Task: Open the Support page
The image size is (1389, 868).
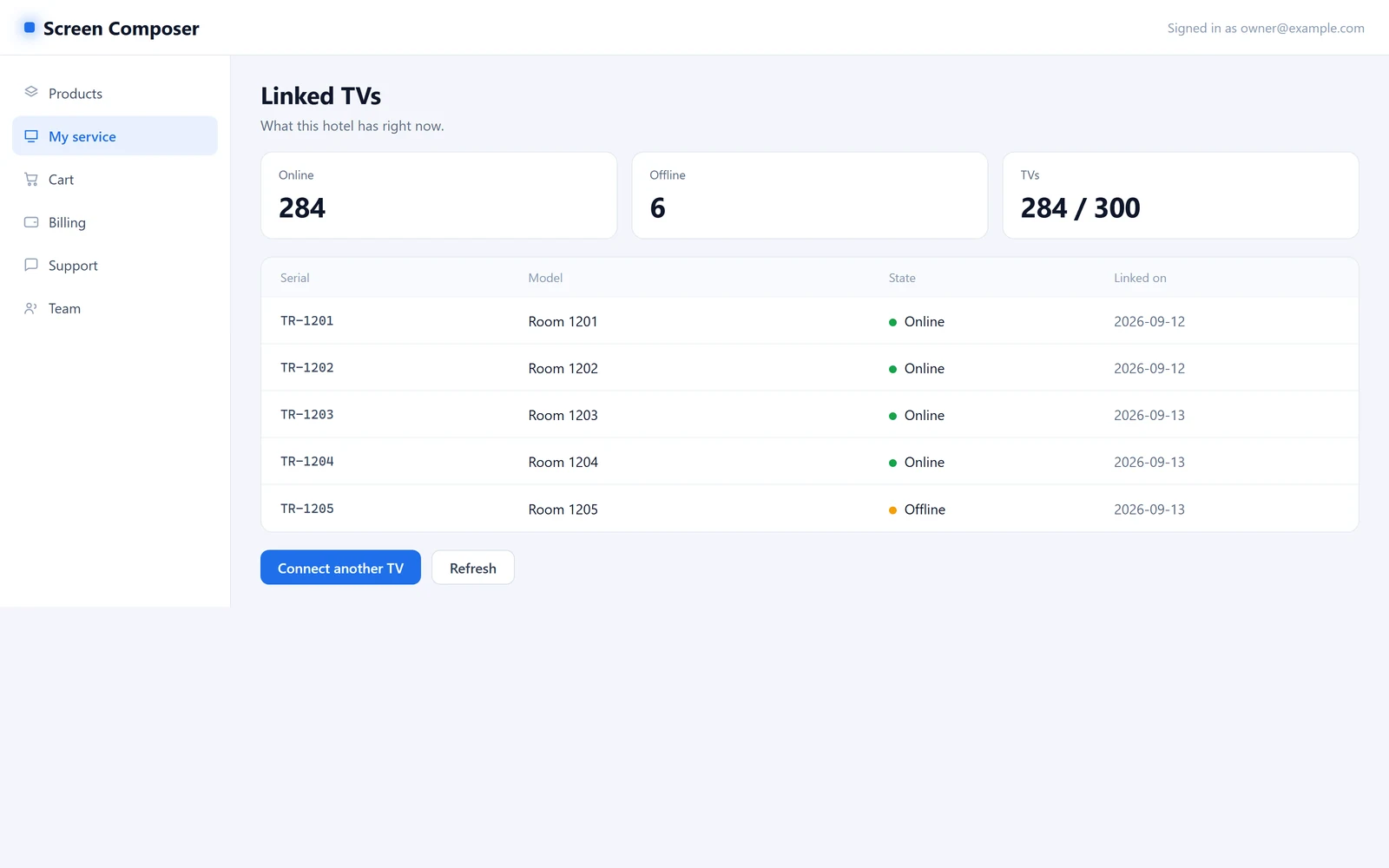Action: (115, 266)
